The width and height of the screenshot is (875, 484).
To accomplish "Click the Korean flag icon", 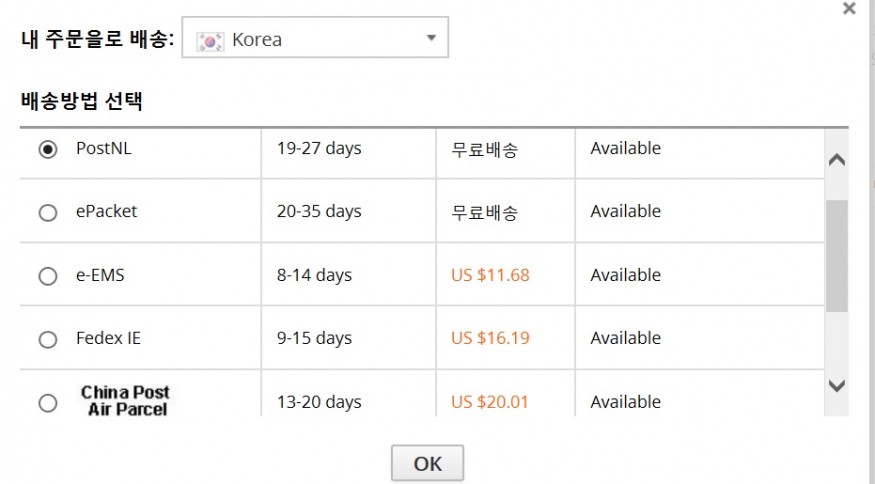I will point(210,41).
